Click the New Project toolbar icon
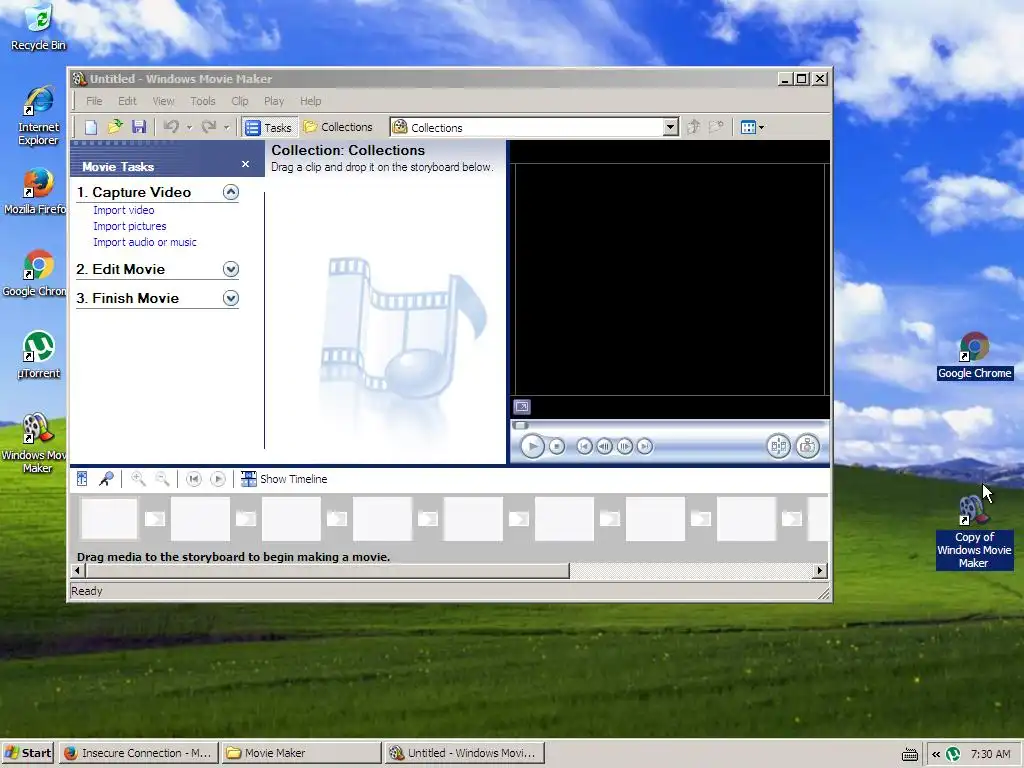This screenshot has height=768, width=1024. tap(91, 127)
